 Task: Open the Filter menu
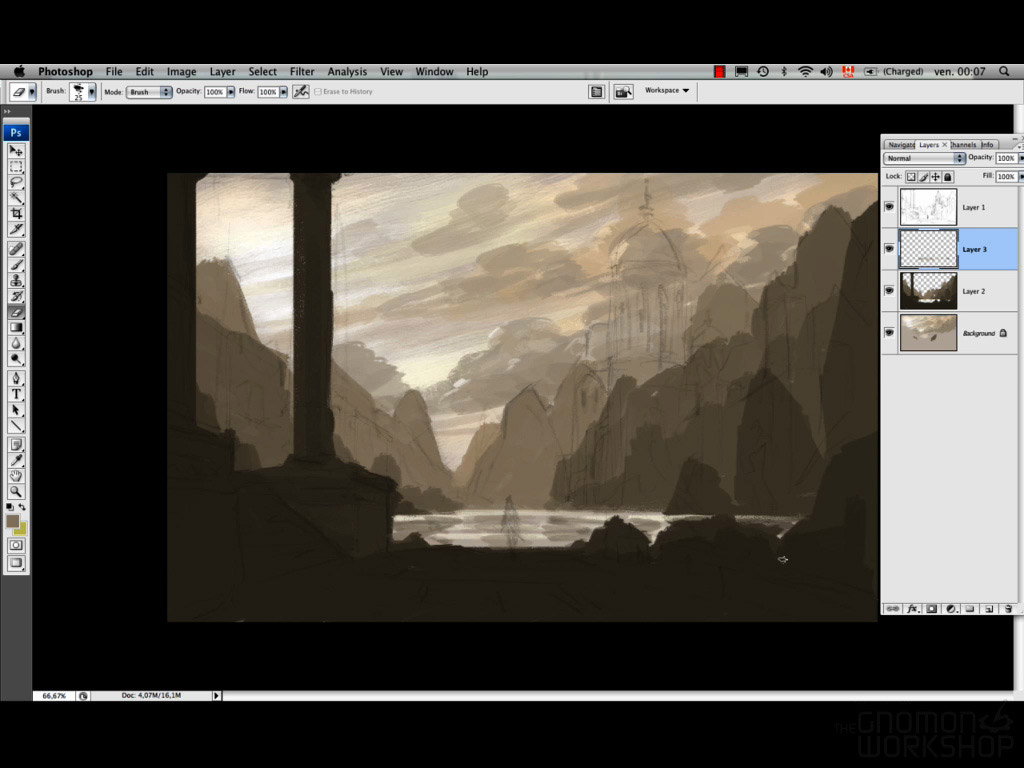click(302, 71)
